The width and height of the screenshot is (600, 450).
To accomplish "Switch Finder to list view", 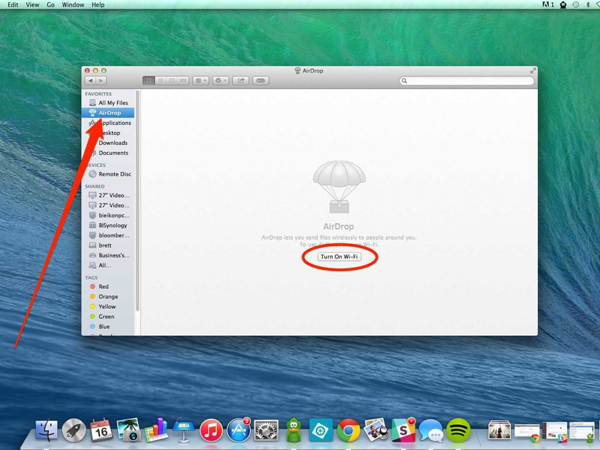I will pos(160,81).
